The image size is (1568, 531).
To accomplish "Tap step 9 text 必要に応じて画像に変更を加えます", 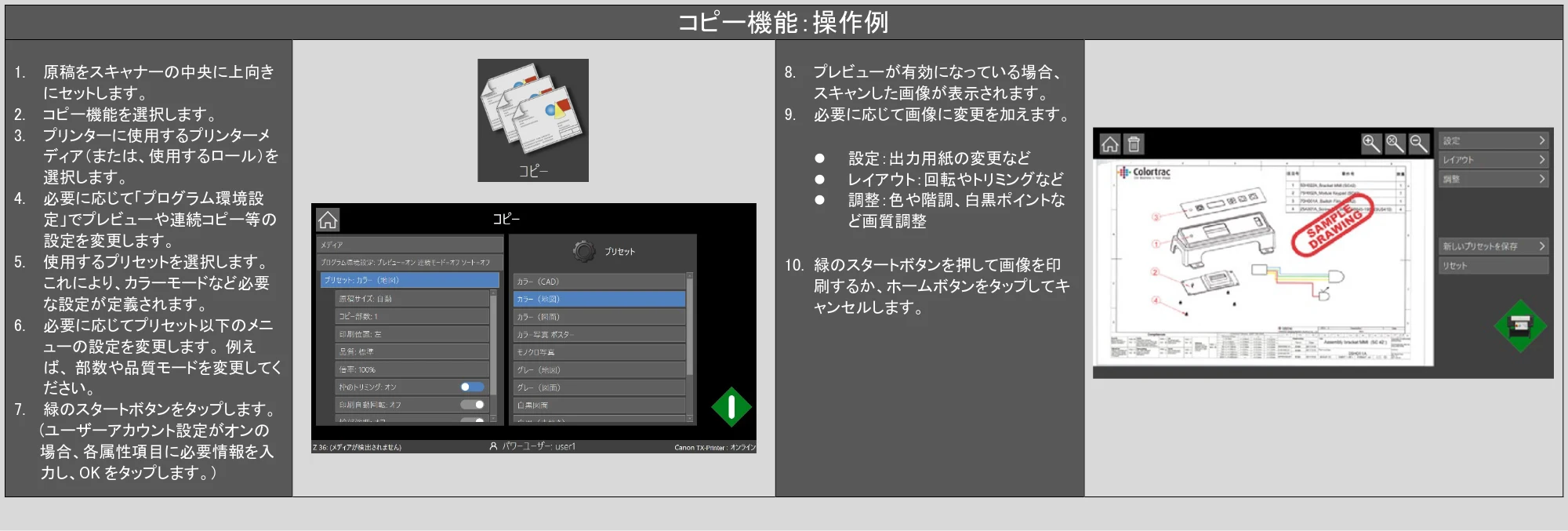I will point(941,115).
